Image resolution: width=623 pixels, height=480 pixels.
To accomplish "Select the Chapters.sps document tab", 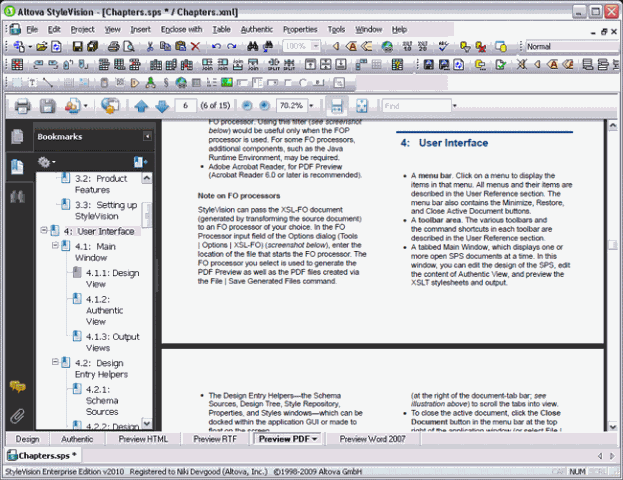I will pyautogui.click(x=43, y=456).
